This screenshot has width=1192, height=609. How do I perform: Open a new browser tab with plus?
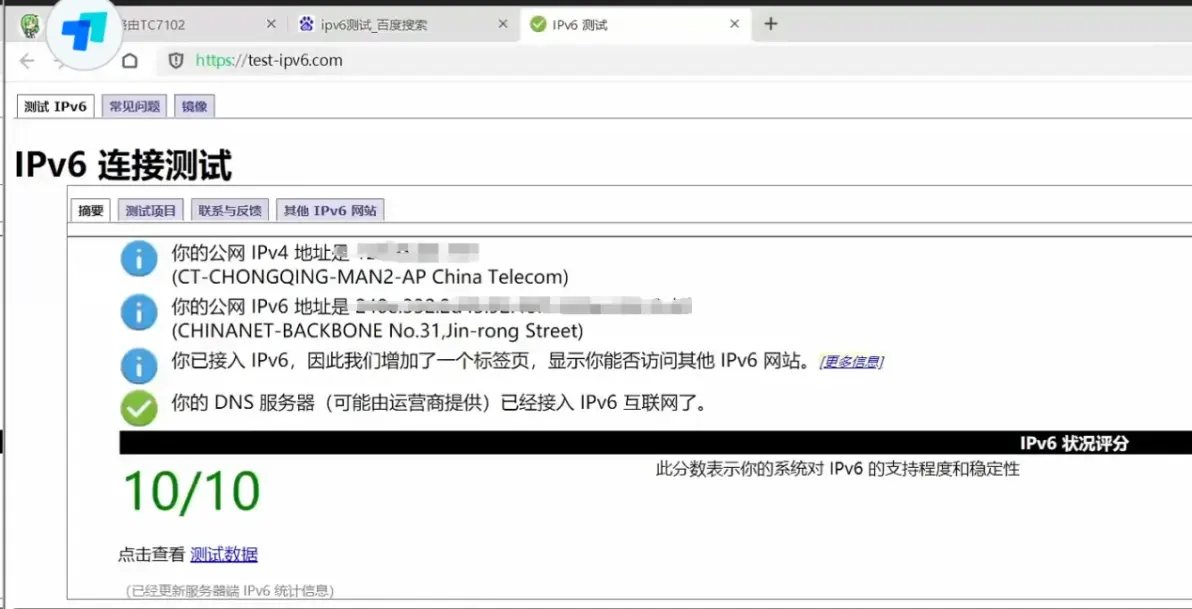coord(771,24)
